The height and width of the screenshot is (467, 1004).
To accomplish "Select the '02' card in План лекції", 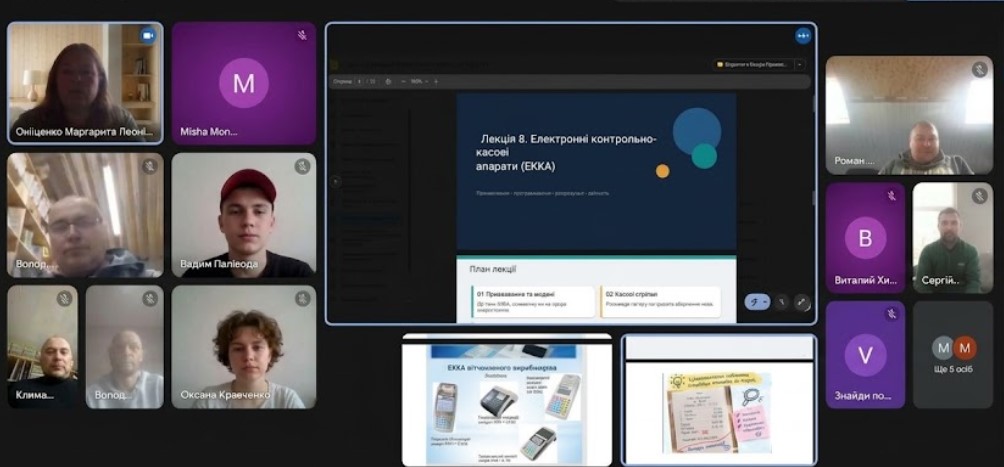I will pyautogui.click(x=660, y=302).
